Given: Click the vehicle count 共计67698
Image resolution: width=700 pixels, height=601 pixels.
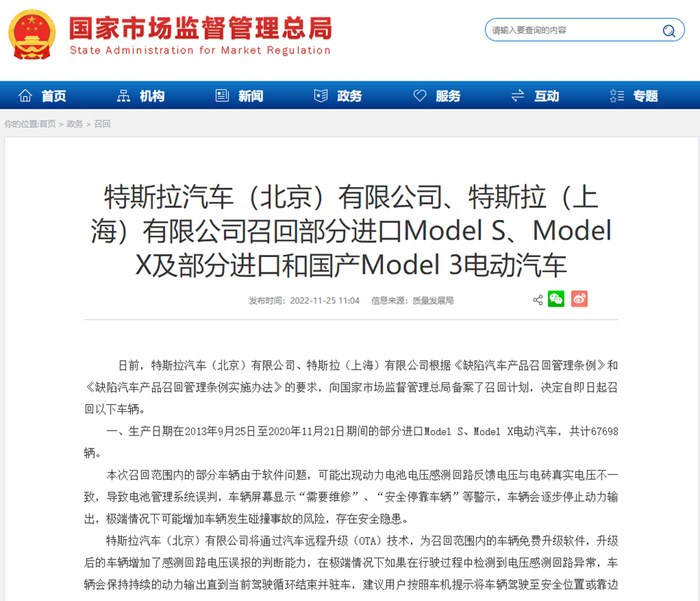Looking at the screenshot, I should click(594, 431).
